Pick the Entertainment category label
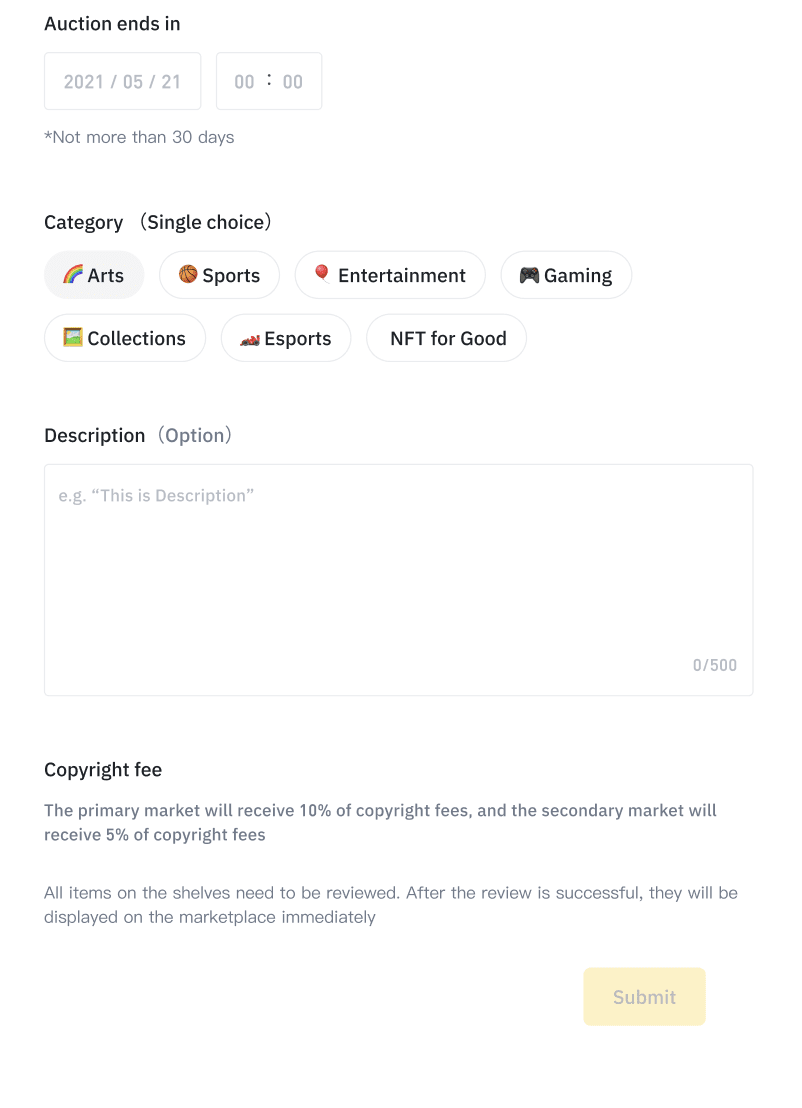 402,275
